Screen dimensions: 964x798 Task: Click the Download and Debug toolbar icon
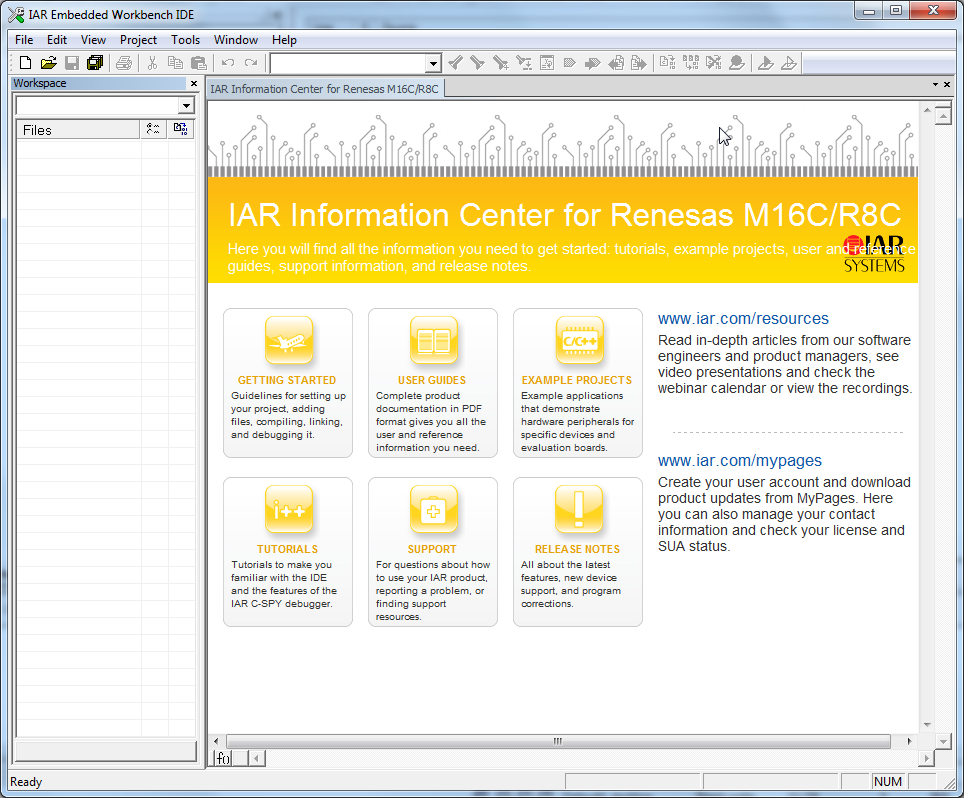[x=765, y=63]
